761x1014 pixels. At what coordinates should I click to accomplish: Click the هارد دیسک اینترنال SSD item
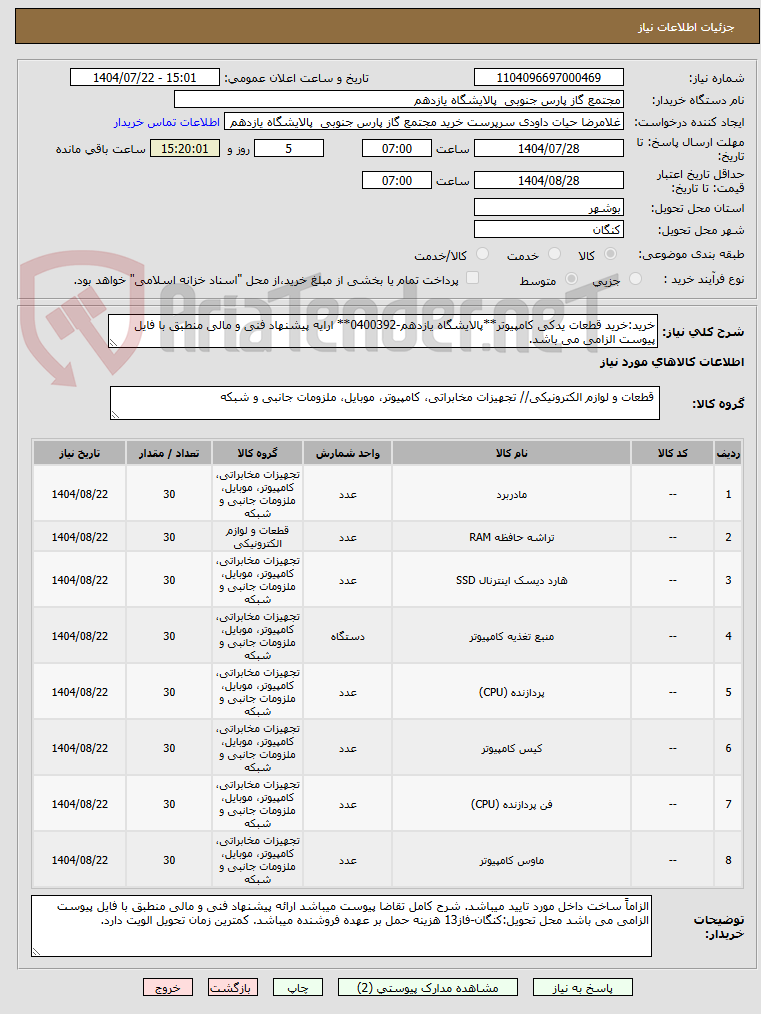(511, 581)
